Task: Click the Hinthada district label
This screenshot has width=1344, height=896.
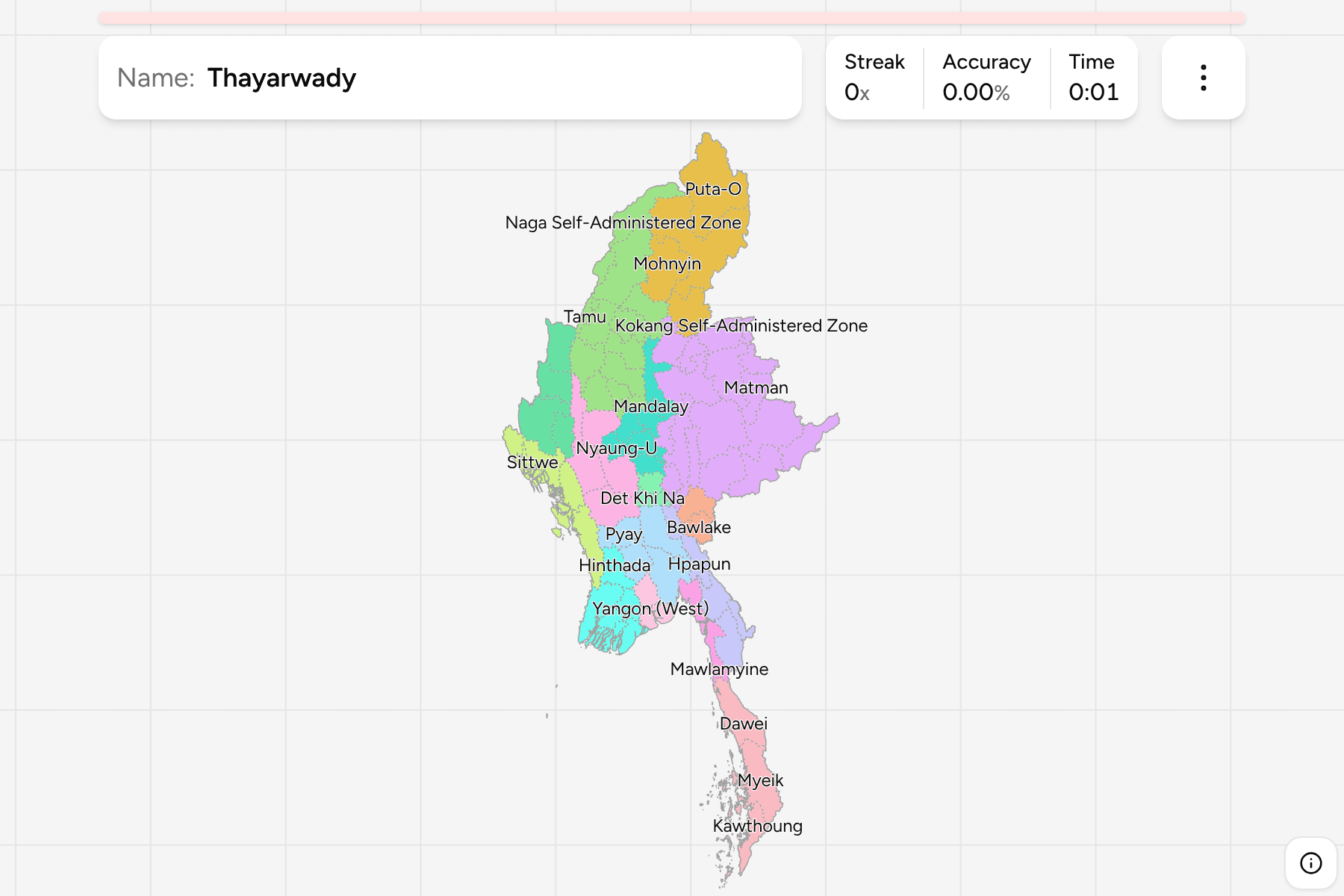Action: (x=614, y=565)
